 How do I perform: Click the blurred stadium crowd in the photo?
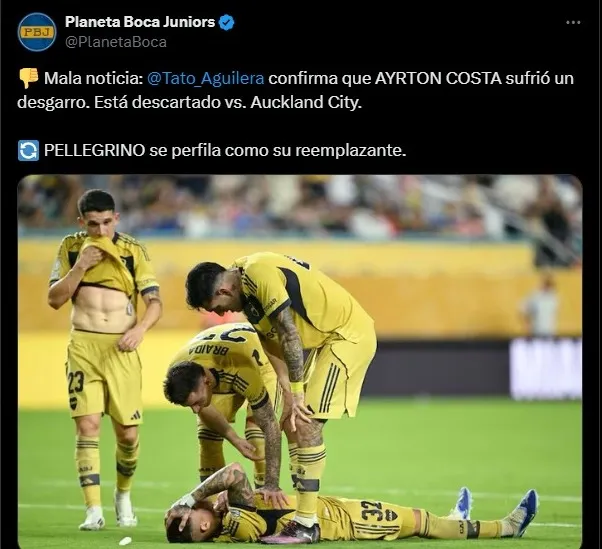coord(300,207)
